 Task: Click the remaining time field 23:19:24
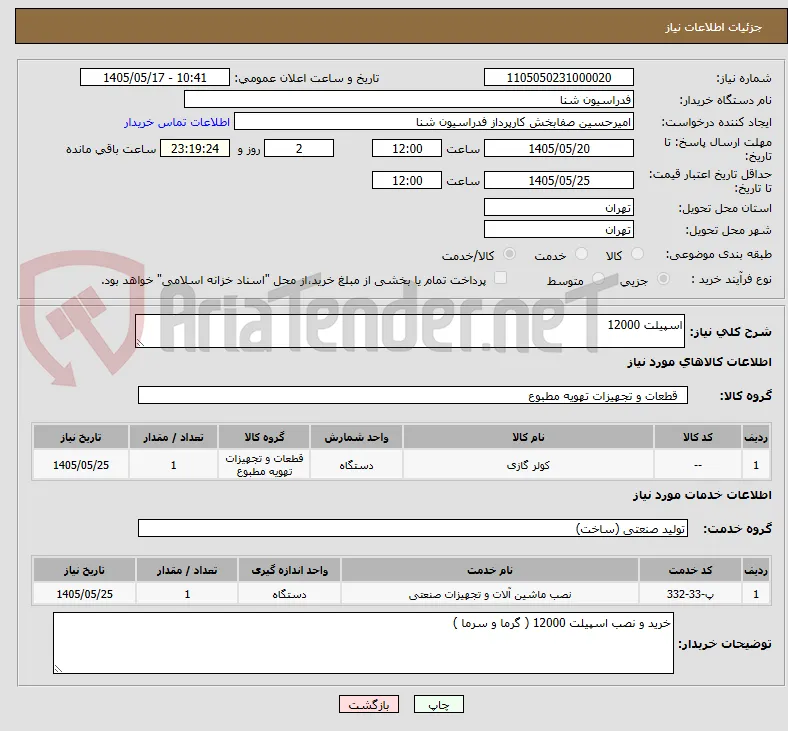[195, 148]
